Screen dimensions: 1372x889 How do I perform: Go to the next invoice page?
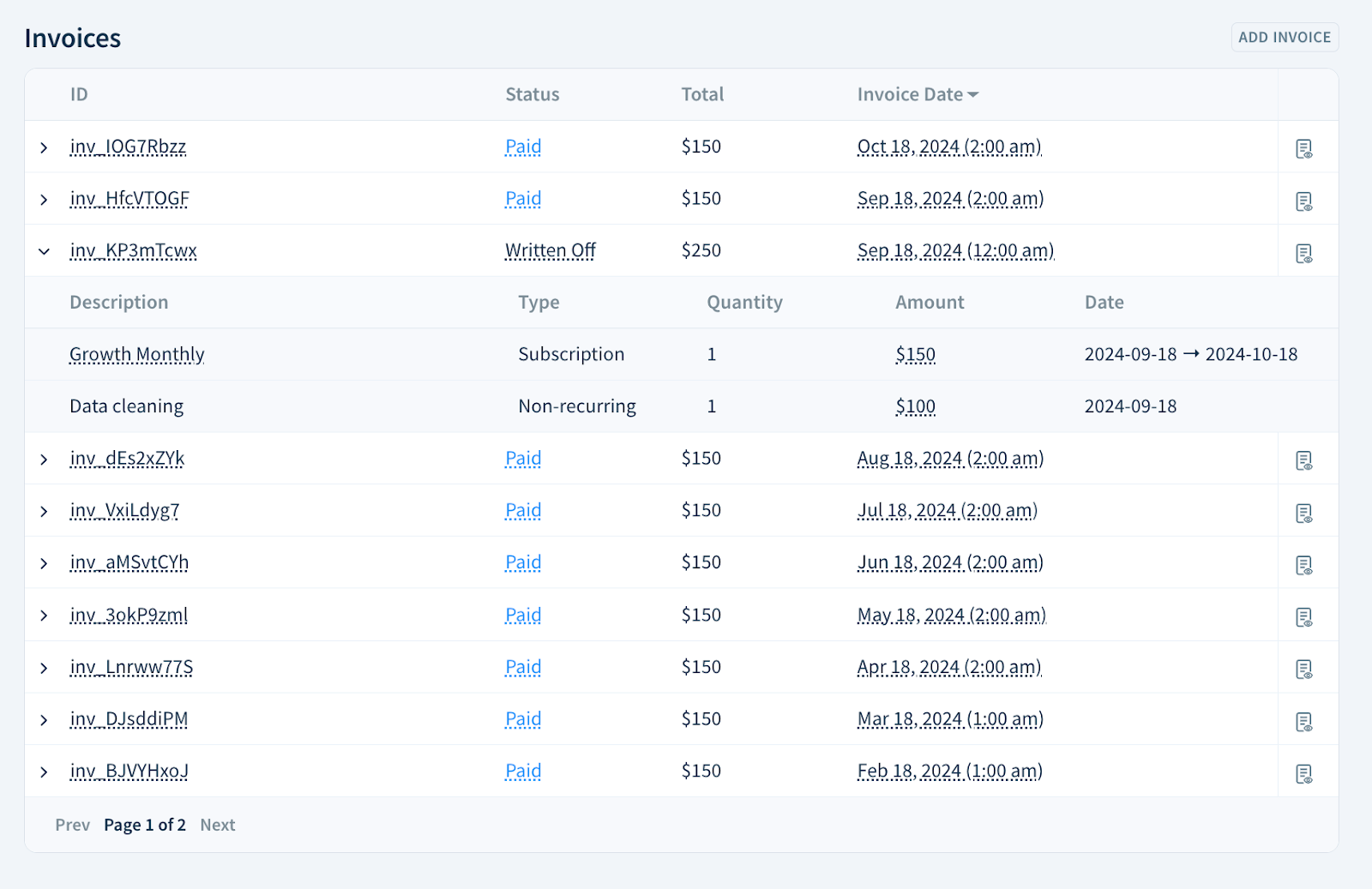[217, 824]
